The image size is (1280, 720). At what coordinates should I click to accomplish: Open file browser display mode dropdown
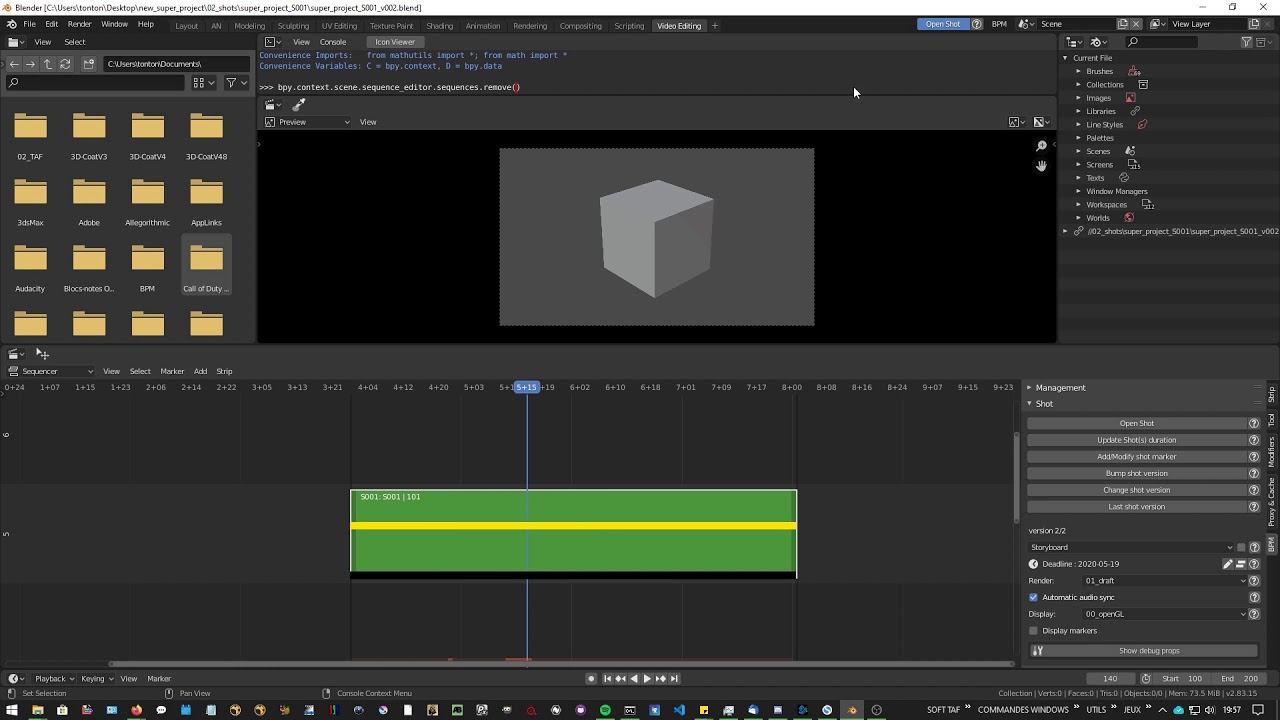pos(203,83)
